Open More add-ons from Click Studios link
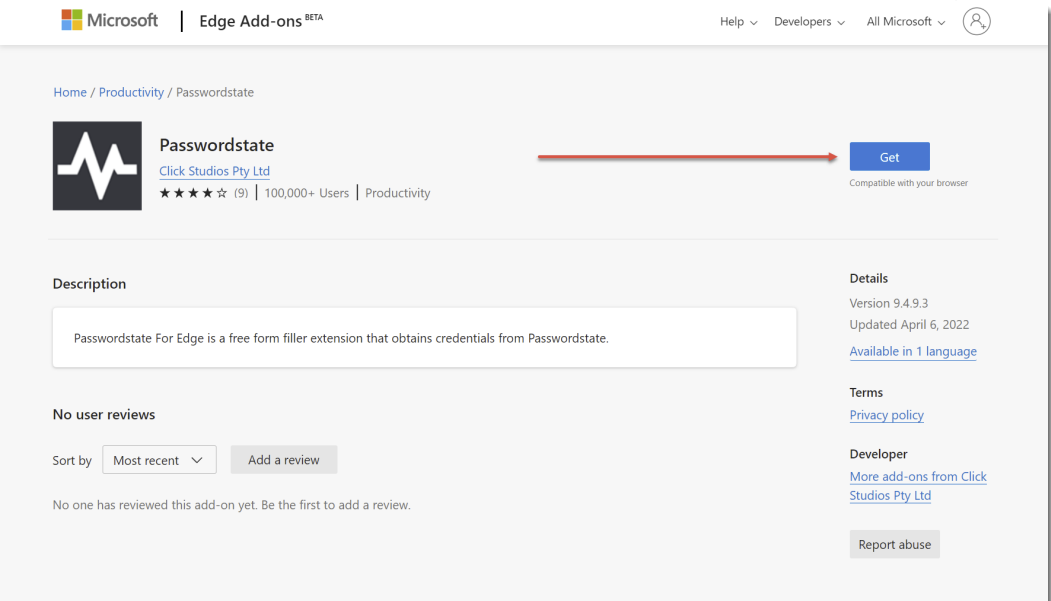Image resolution: width=1051 pixels, height=601 pixels. point(918,486)
